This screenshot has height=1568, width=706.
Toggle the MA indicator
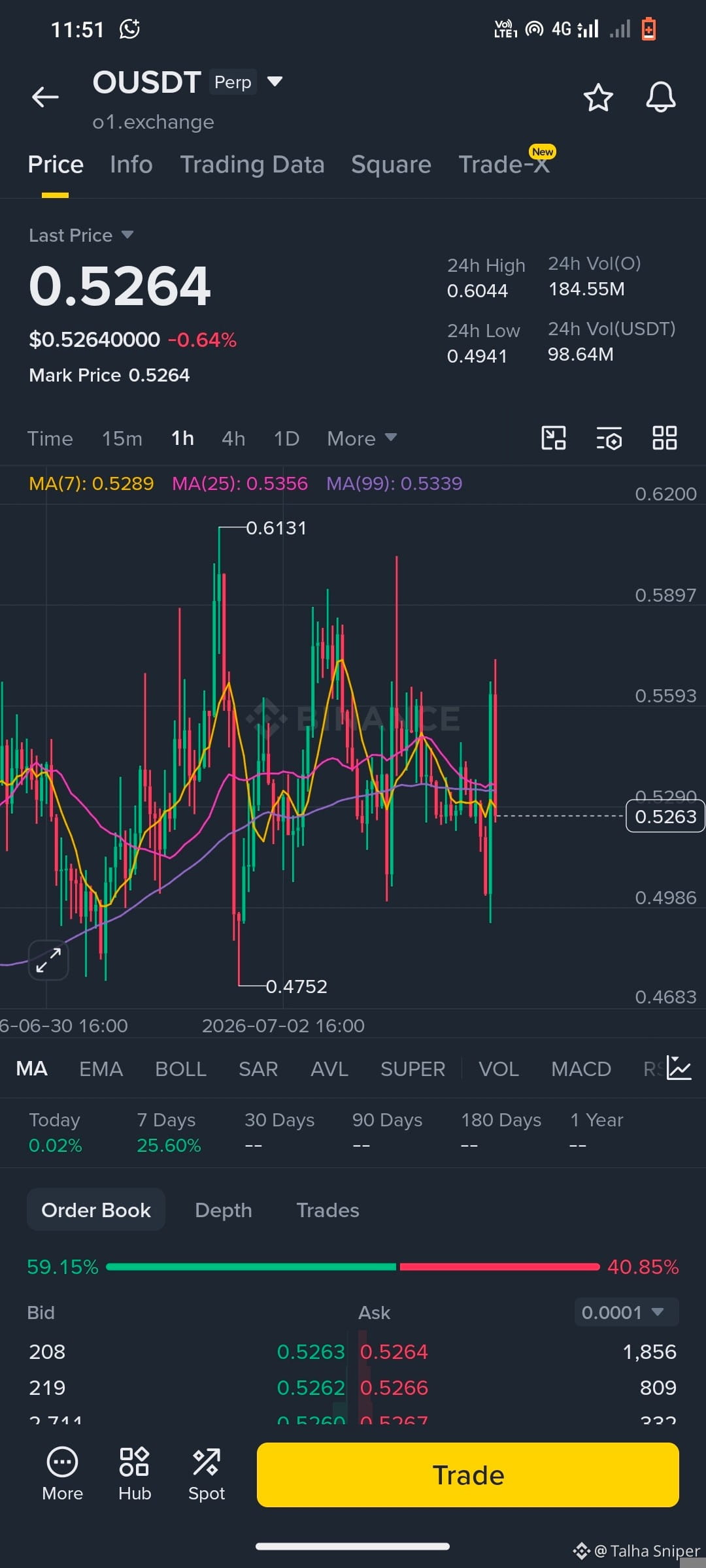[x=31, y=1068]
